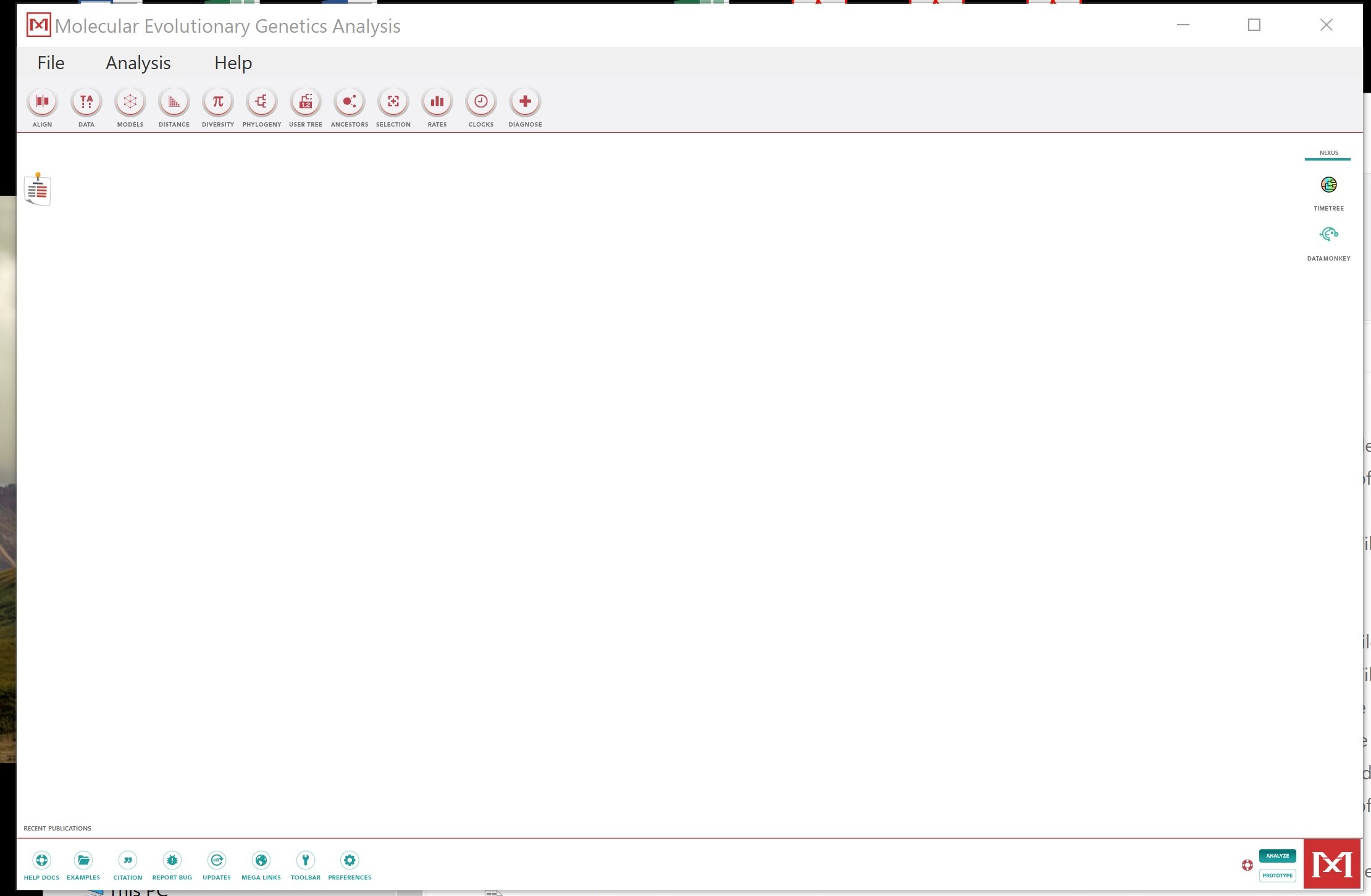The image size is (1371, 896).
Task: Select the Distance analysis icon
Action: [174, 102]
